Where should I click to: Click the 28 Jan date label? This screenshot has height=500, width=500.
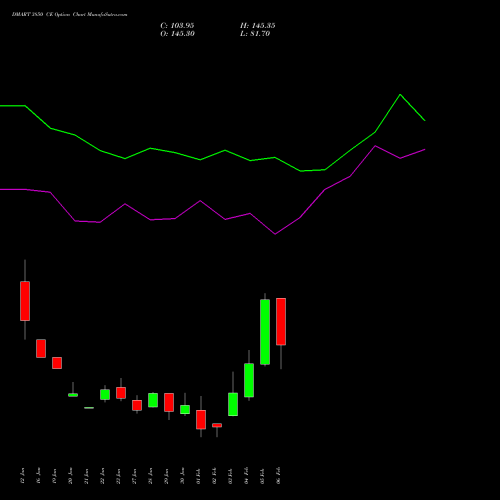pyautogui.click(x=151, y=475)
